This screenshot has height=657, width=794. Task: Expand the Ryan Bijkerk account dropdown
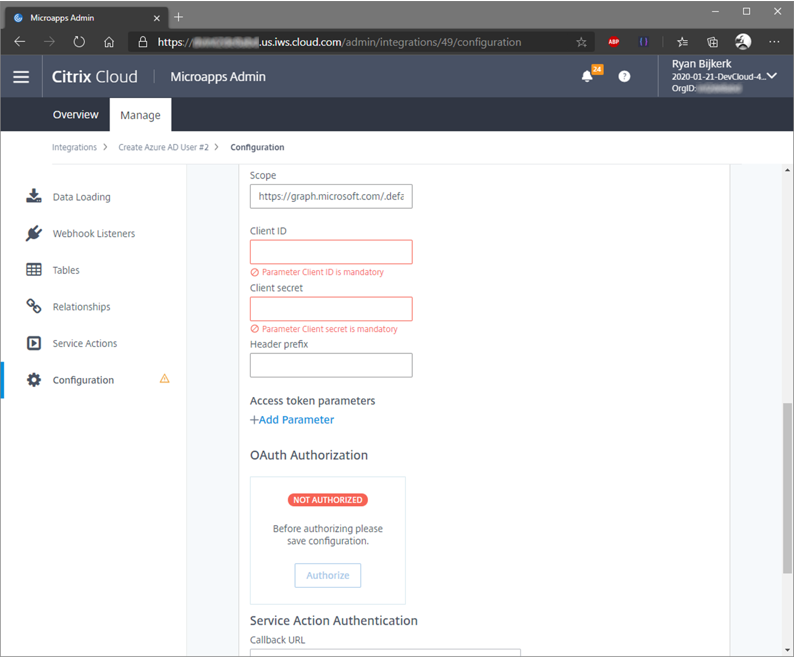pos(772,76)
